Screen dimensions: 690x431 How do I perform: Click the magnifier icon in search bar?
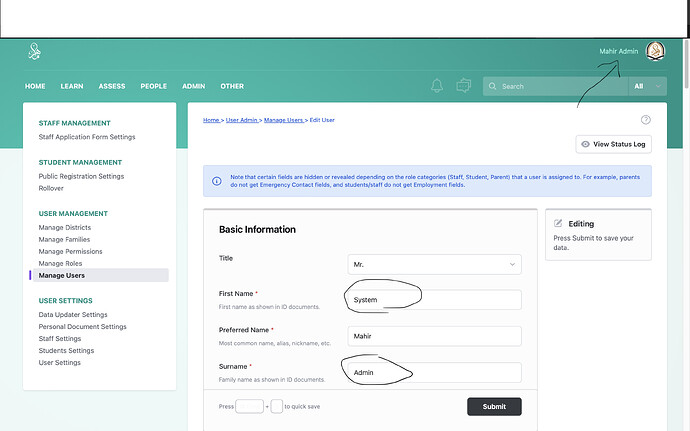pos(492,87)
